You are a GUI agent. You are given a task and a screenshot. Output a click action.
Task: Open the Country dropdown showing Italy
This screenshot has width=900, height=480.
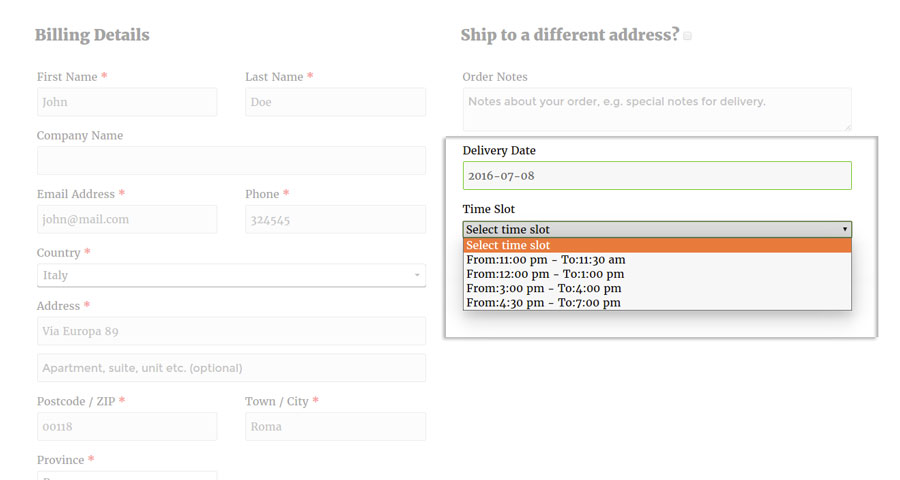(x=231, y=275)
